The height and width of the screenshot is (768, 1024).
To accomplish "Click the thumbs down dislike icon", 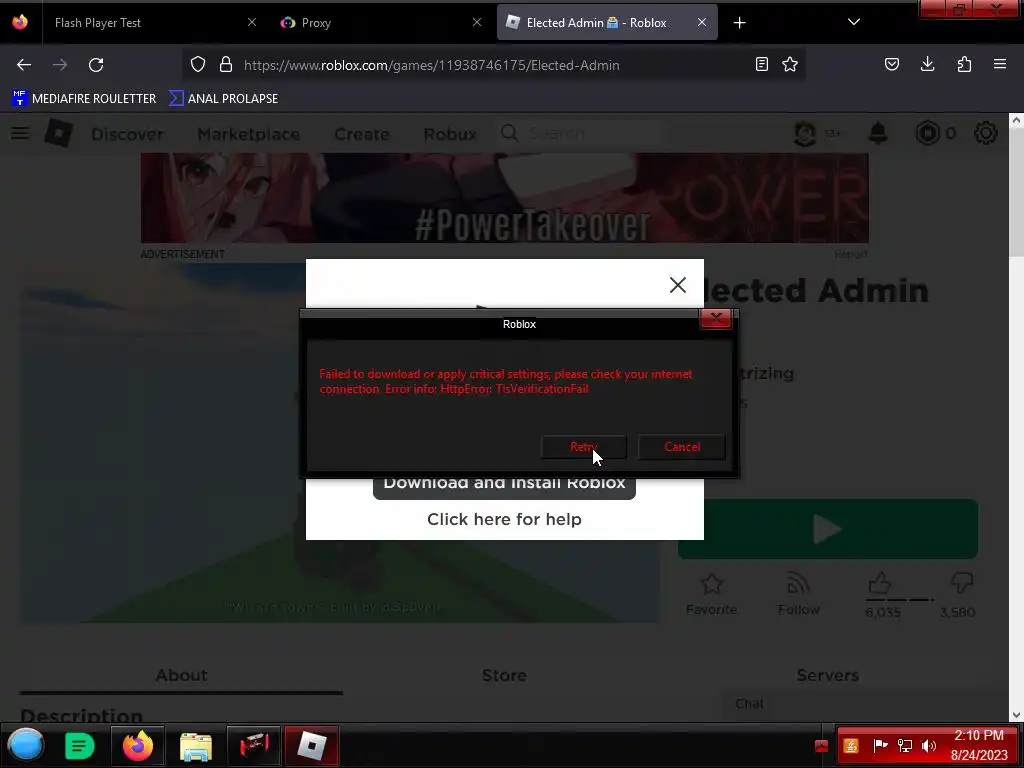I will pyautogui.click(x=962, y=582).
